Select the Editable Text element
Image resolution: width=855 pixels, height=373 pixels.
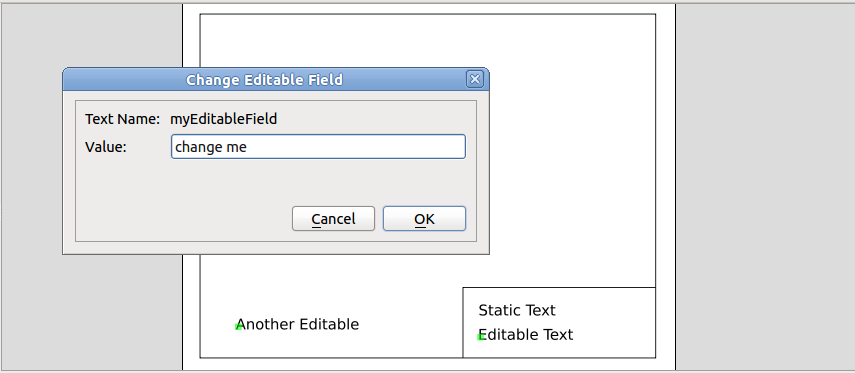click(x=526, y=334)
